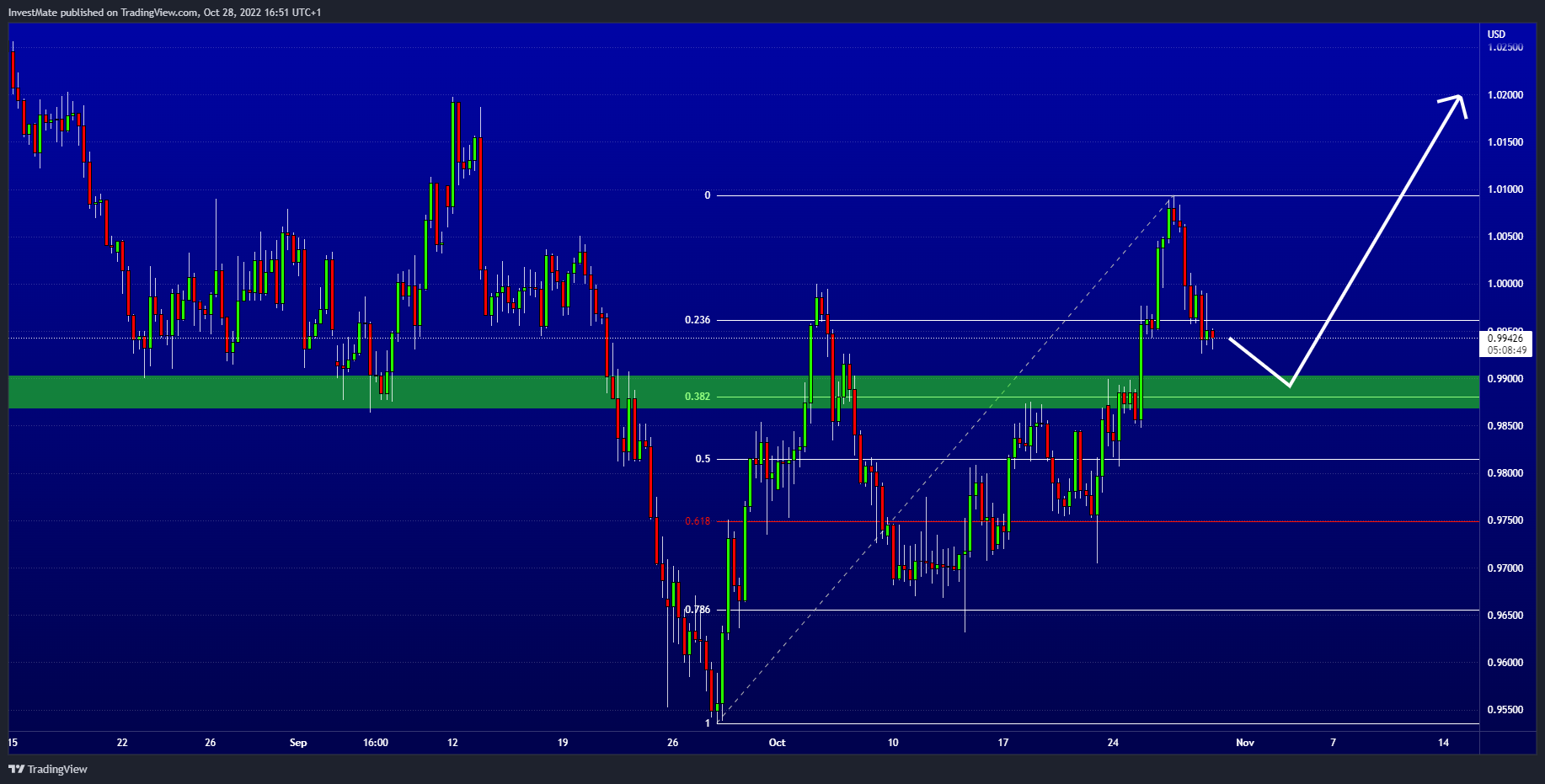Image resolution: width=1545 pixels, height=784 pixels.
Task: Click the 12 date label on time axis
Action: pos(452,743)
